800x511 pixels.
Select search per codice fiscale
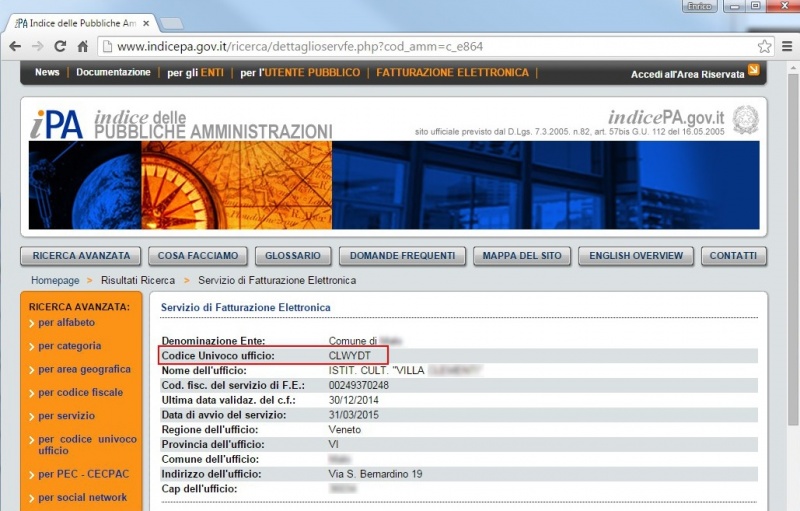[81, 393]
